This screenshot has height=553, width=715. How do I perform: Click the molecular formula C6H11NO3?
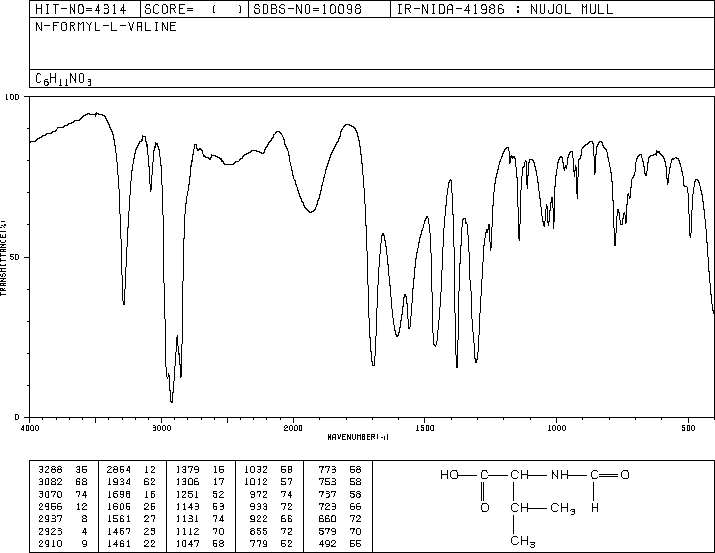pyautogui.click(x=63, y=79)
